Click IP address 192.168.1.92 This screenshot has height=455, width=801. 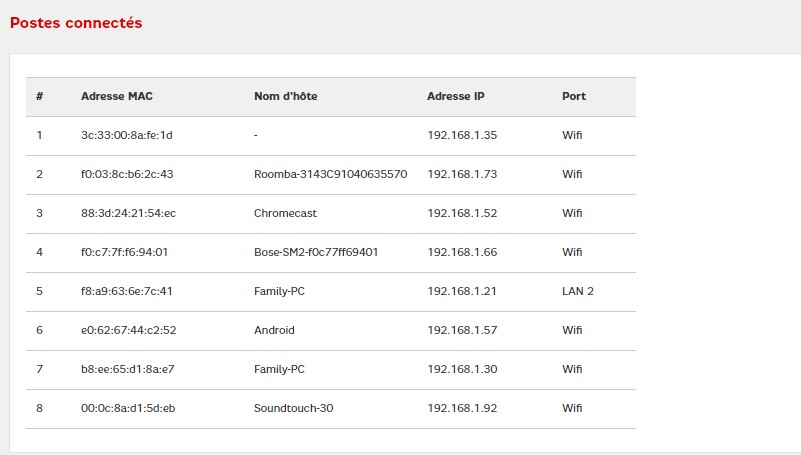[462, 408]
